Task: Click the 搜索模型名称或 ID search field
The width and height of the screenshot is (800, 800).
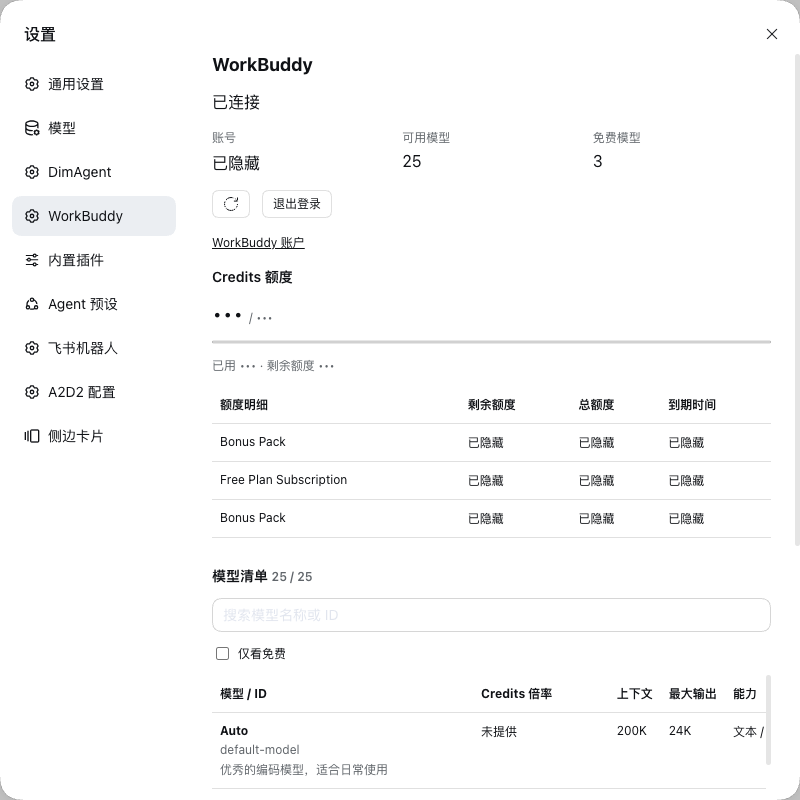Action: click(x=491, y=615)
